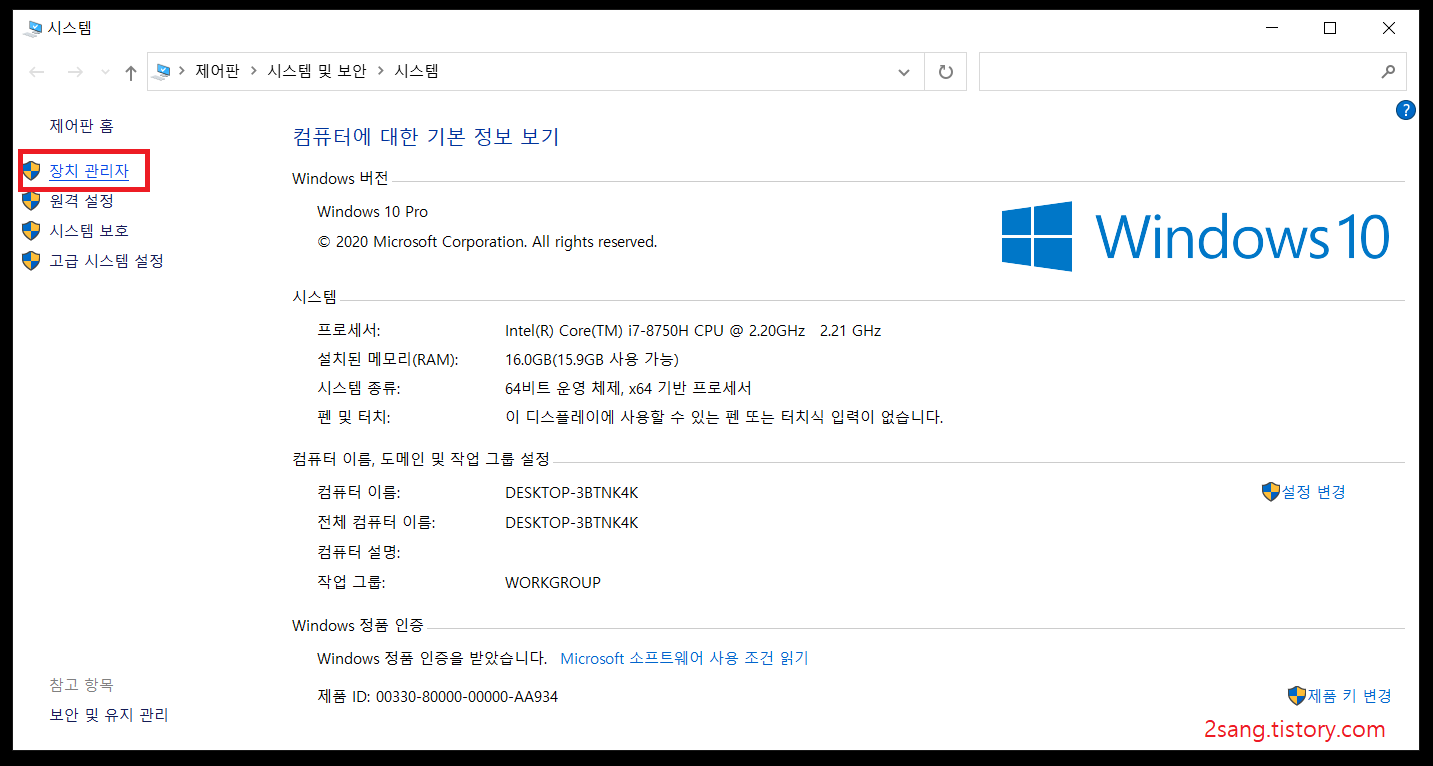Screen dimensions: 1433x766
Task: Open address bar history dropdown
Action: (904, 72)
